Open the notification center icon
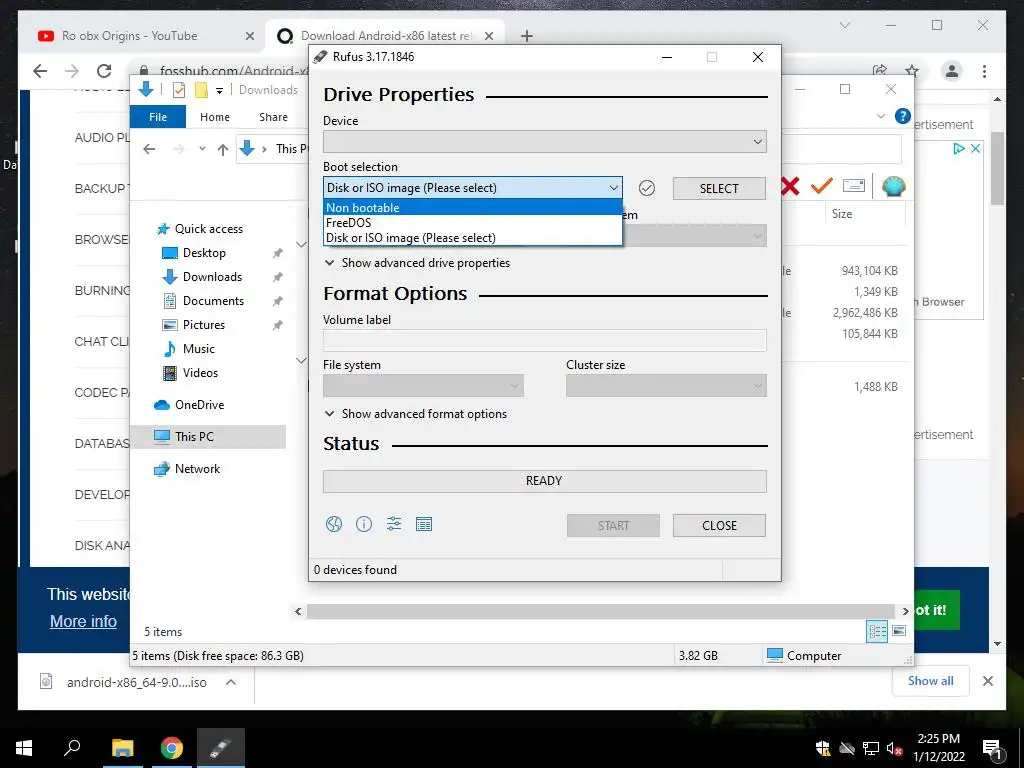 pyautogui.click(x=992, y=749)
